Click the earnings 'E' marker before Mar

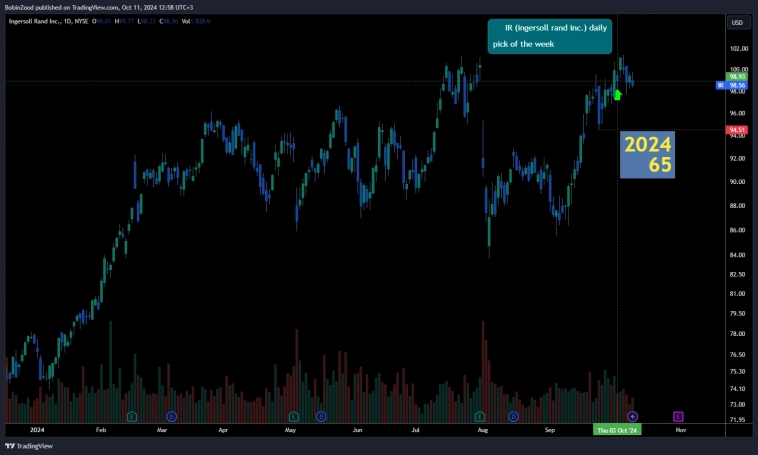pyautogui.click(x=131, y=416)
